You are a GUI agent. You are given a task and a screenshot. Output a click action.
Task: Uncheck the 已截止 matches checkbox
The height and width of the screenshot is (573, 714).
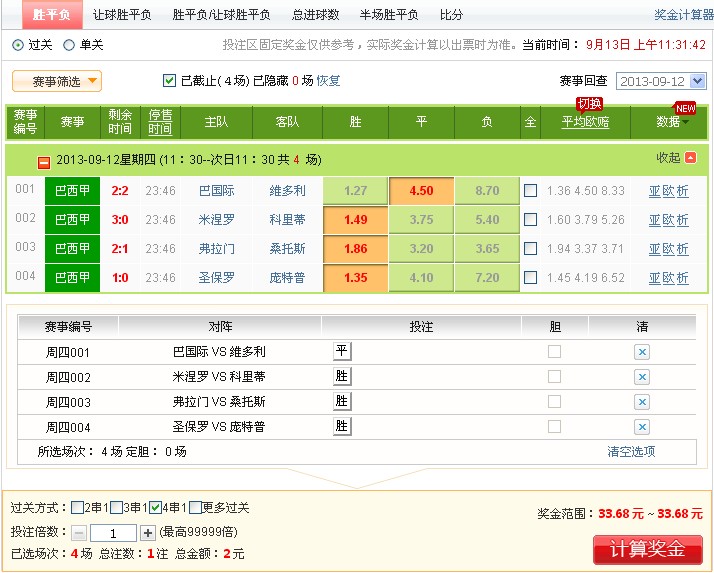pyautogui.click(x=169, y=81)
